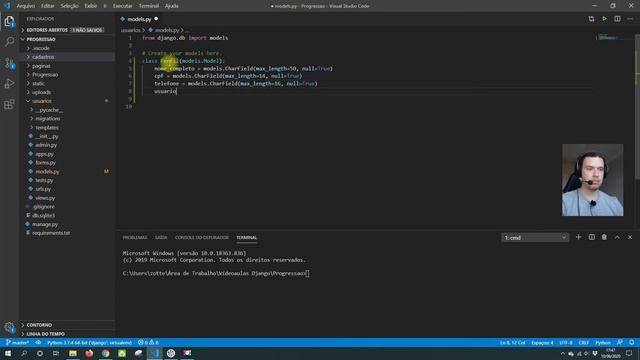Click the feedback icon in status bar
Viewport: 640px width, 360px height.
[x=620, y=342]
